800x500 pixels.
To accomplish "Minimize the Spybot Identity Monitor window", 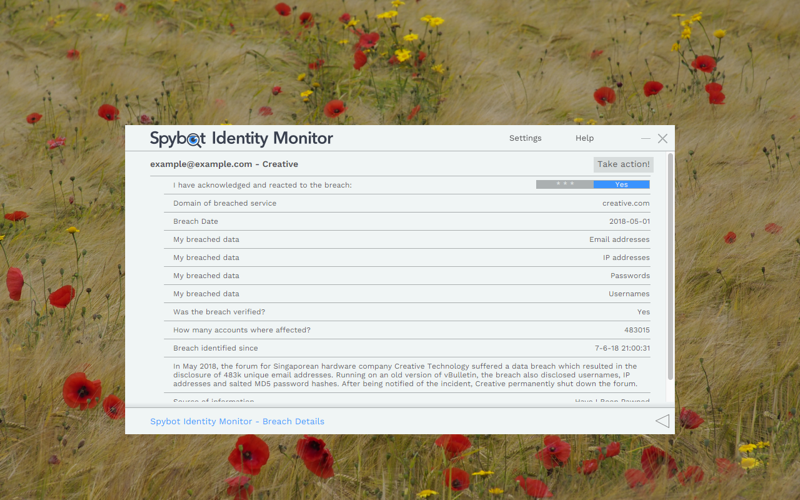I will tap(645, 138).
